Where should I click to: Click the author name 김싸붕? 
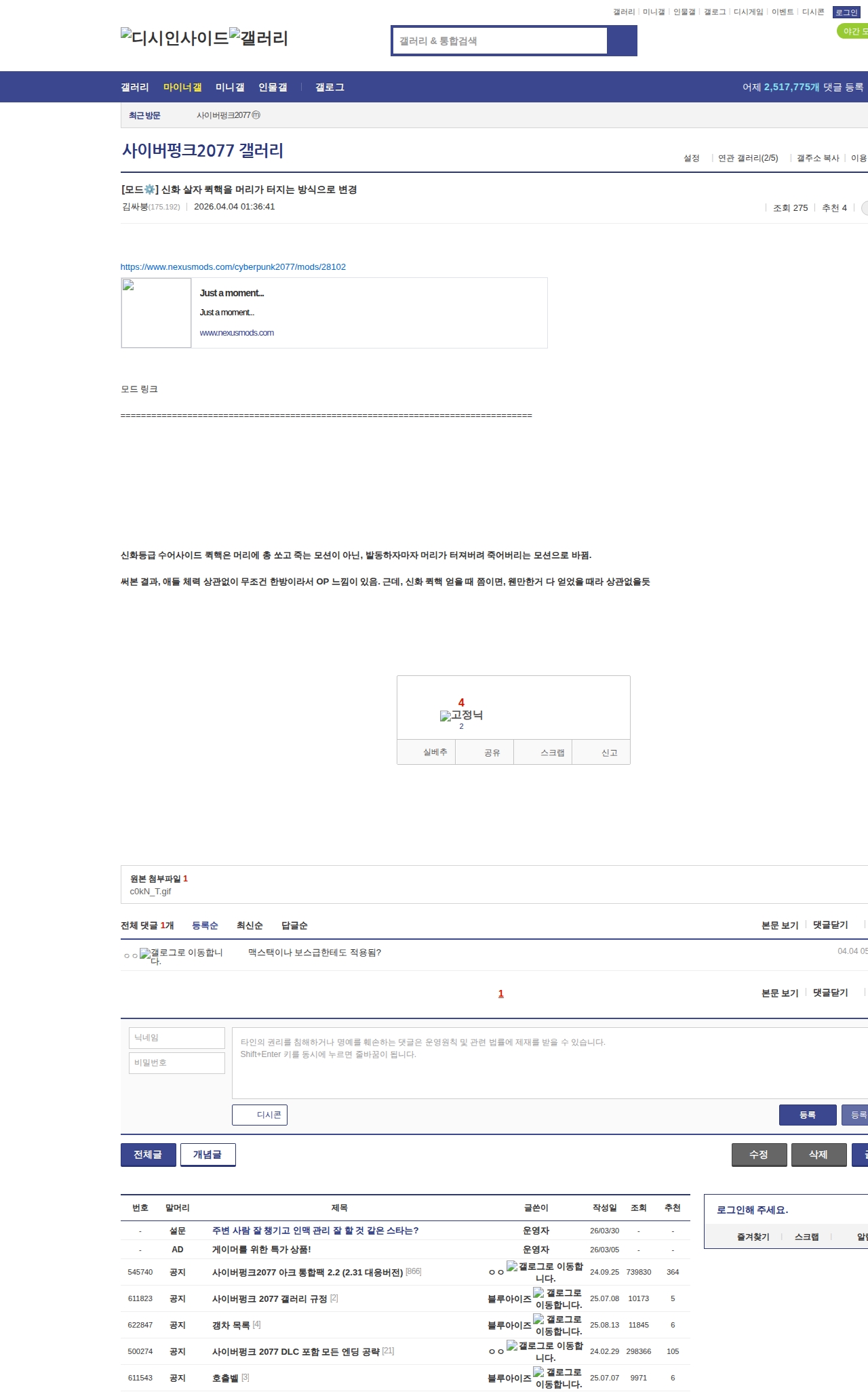pos(135,207)
